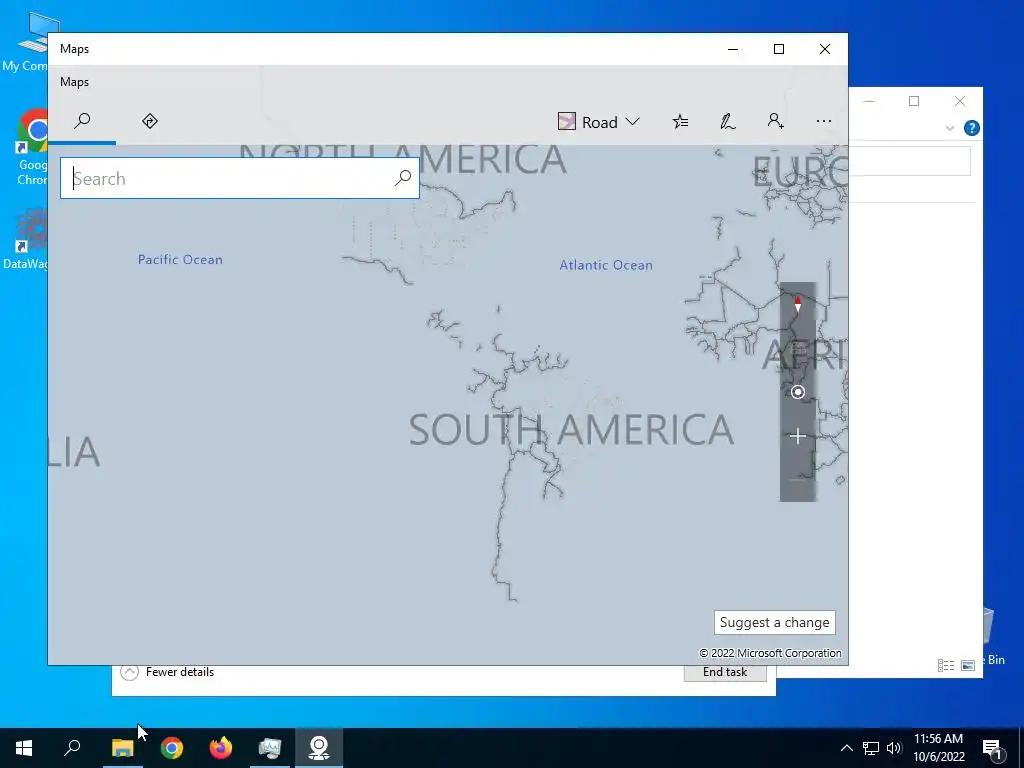The height and width of the screenshot is (768, 1024).
Task: Open the Windows Start menu
Action: (24, 748)
